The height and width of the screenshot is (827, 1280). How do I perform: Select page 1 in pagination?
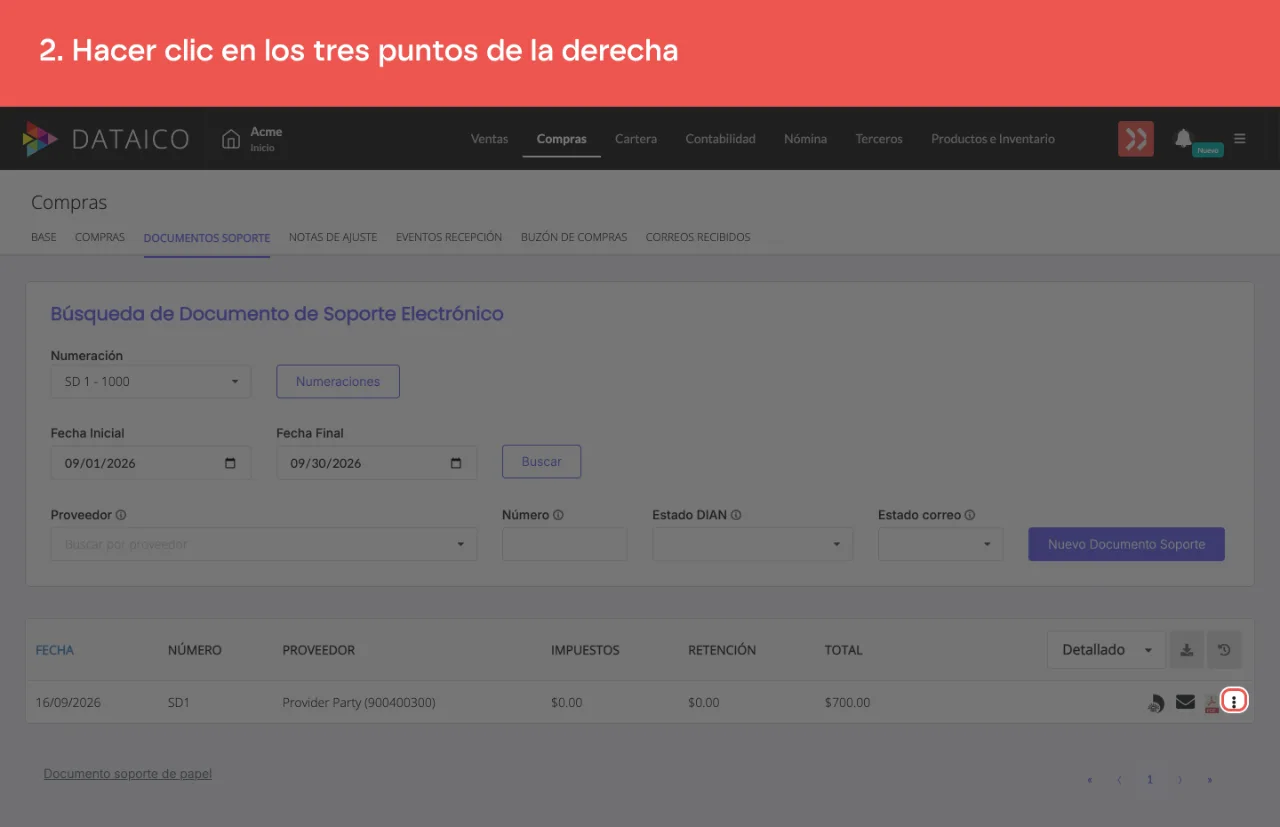point(1150,780)
